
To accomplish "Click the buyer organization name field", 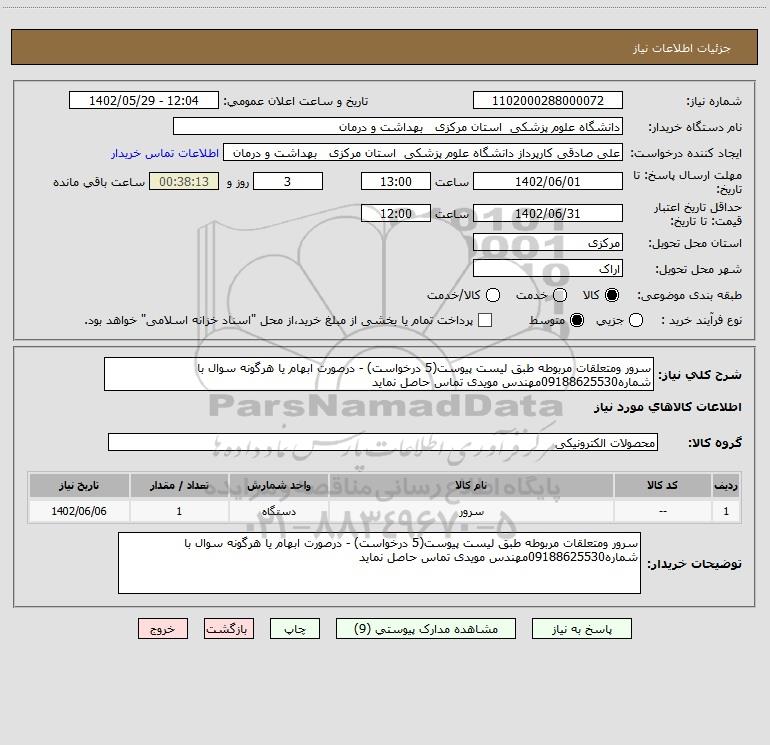I will [398, 126].
